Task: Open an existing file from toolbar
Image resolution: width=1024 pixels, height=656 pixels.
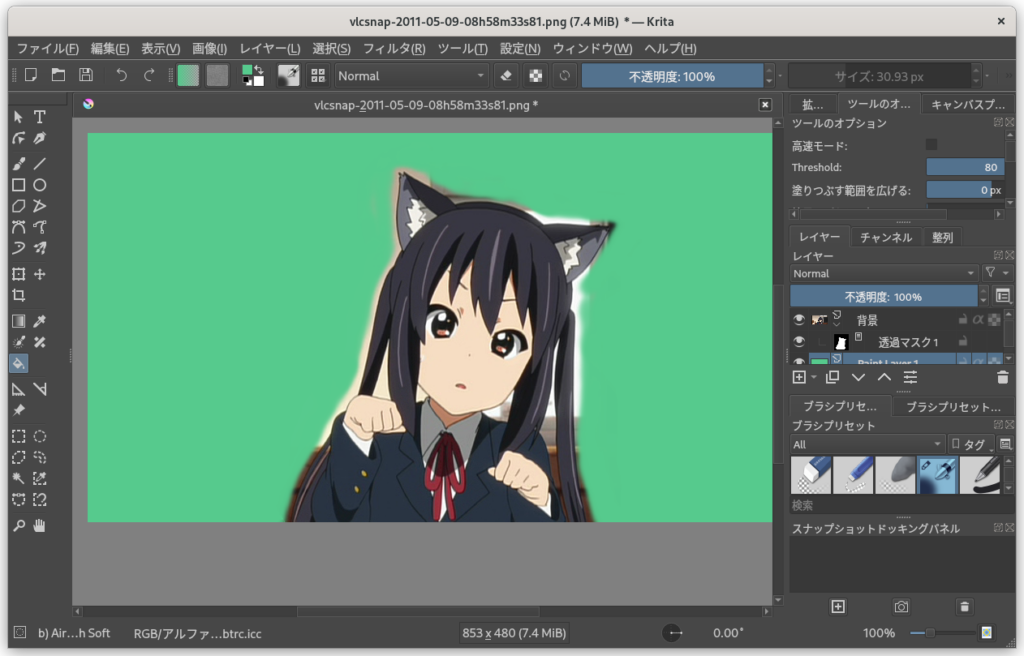Action: click(58, 75)
